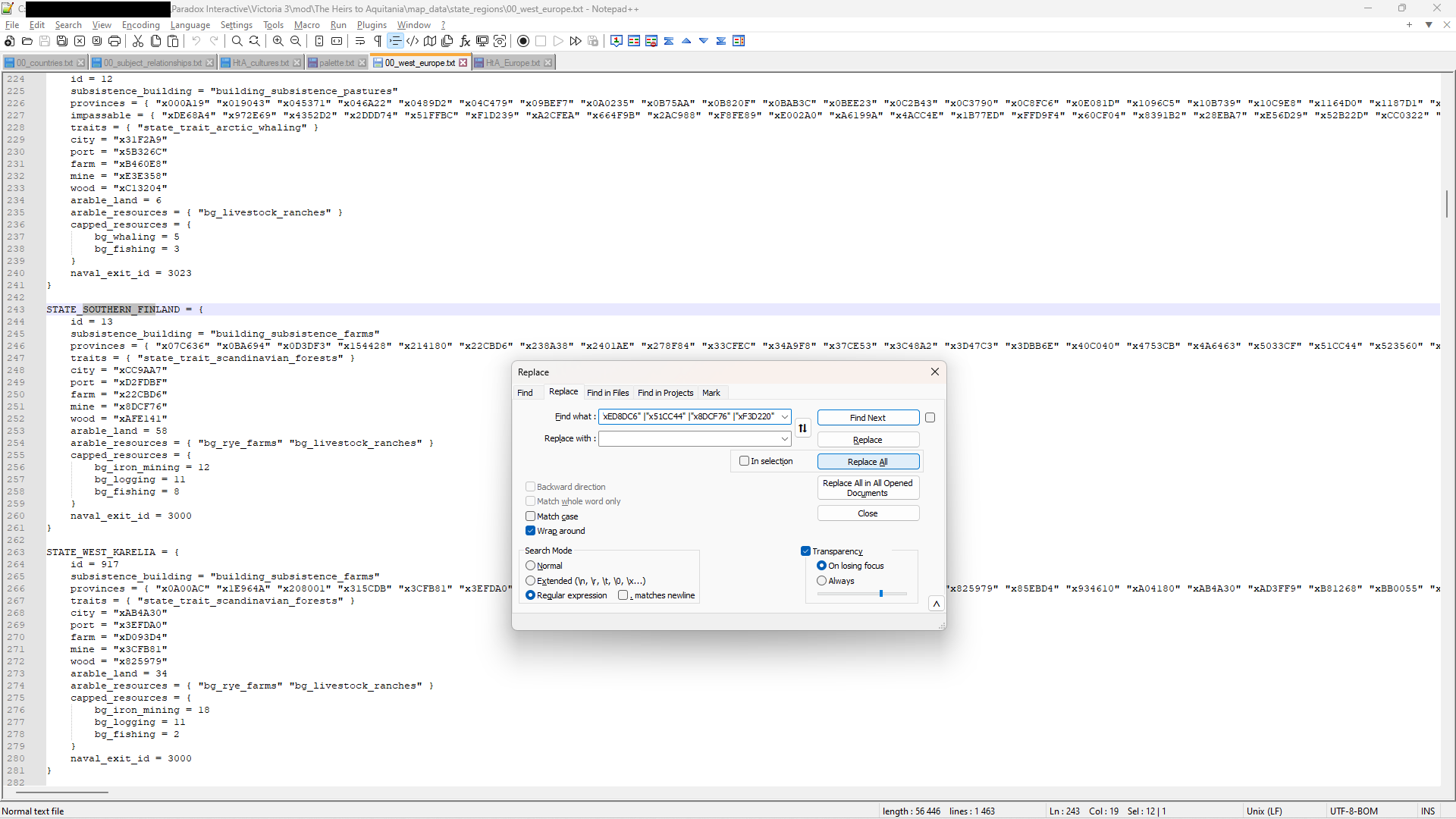Viewport: 1456px width, 819px height.
Task: Open the Function List fx icon
Action: coord(465,41)
